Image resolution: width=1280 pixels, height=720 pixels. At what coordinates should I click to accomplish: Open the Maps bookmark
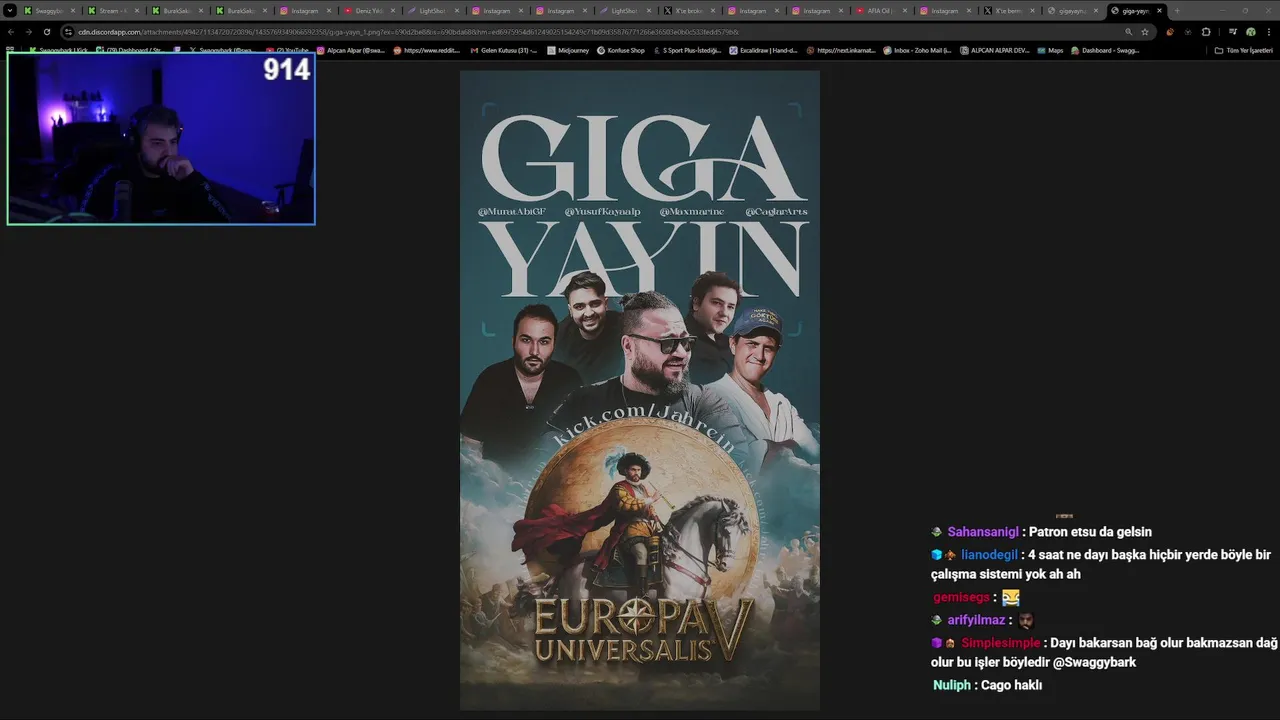tap(1050, 50)
